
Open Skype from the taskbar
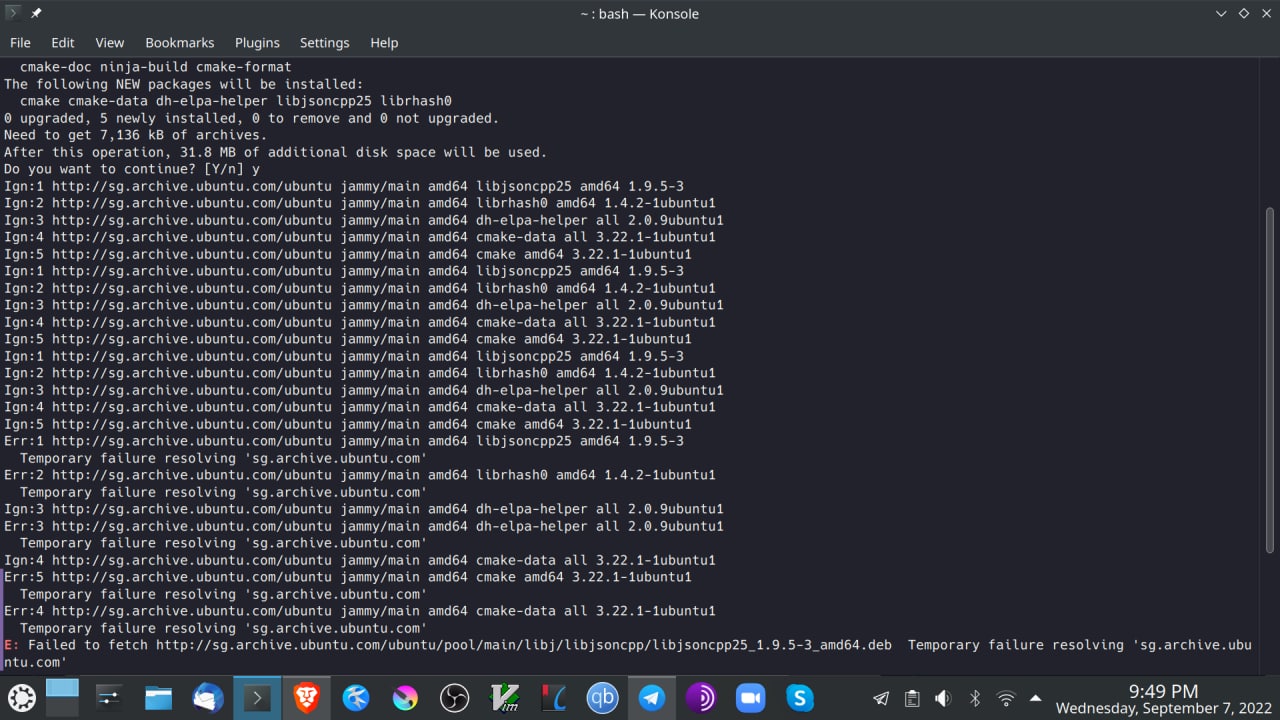(799, 697)
